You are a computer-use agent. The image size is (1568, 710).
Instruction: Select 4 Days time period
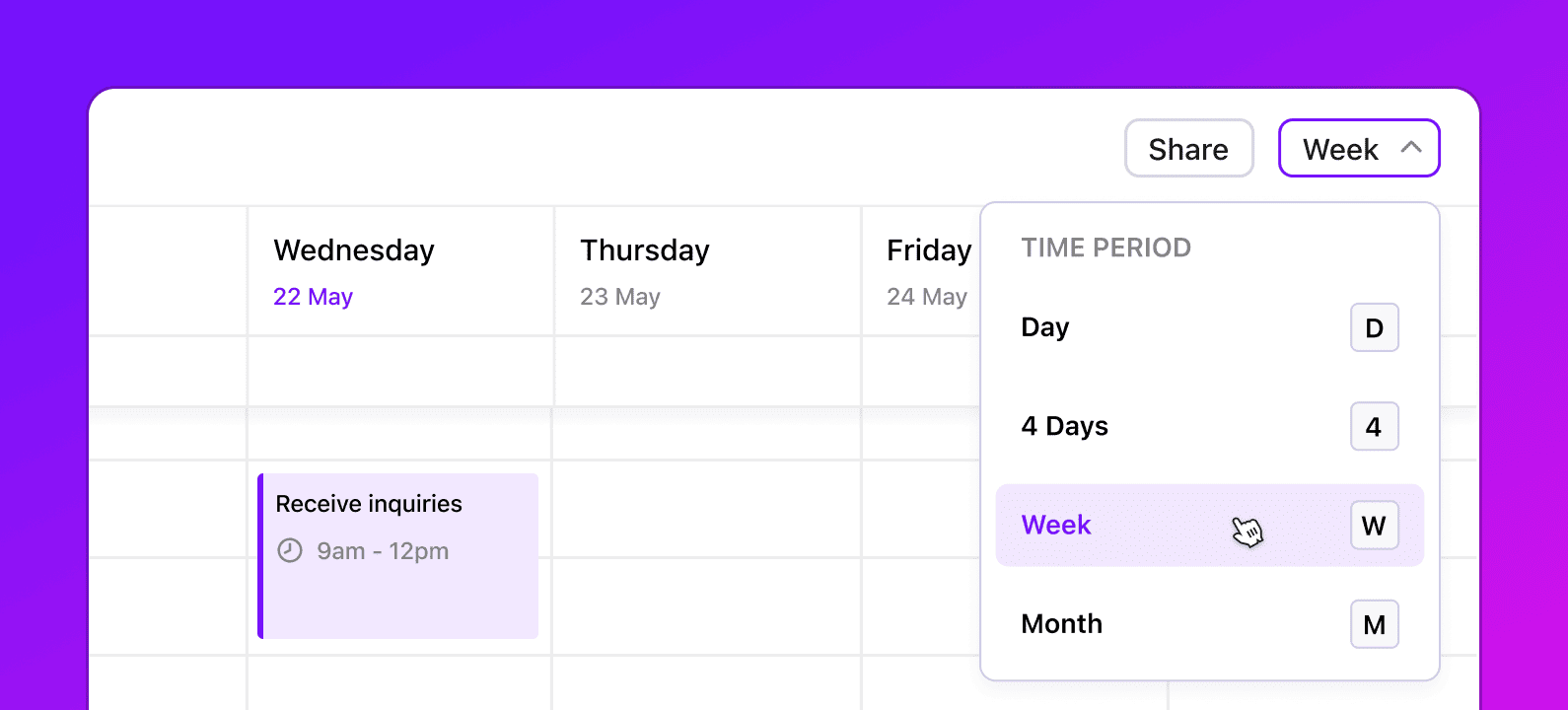point(1210,426)
